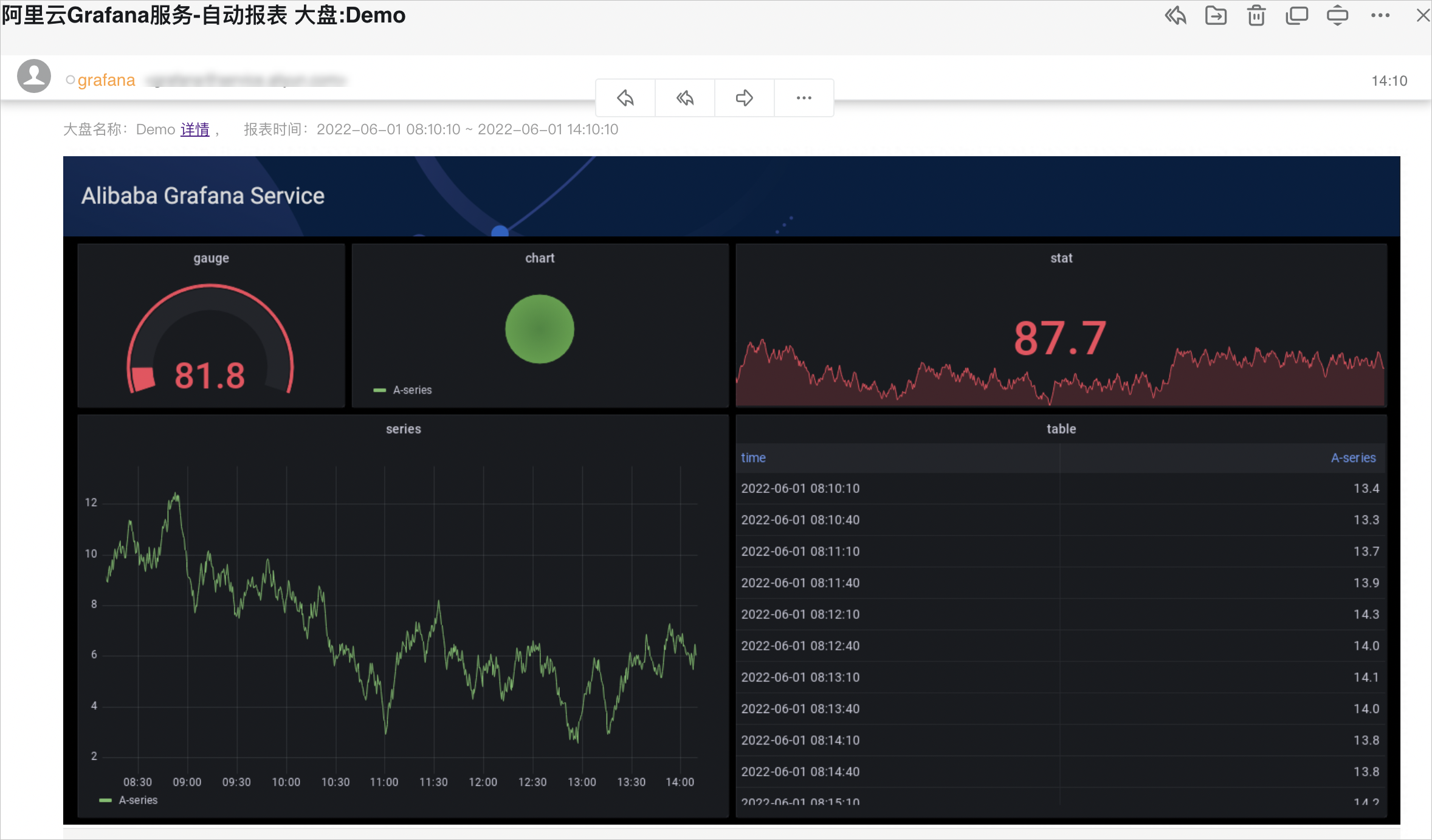Image resolution: width=1432 pixels, height=840 pixels.
Task: Open the top-right more options menu
Action: tap(1380, 15)
